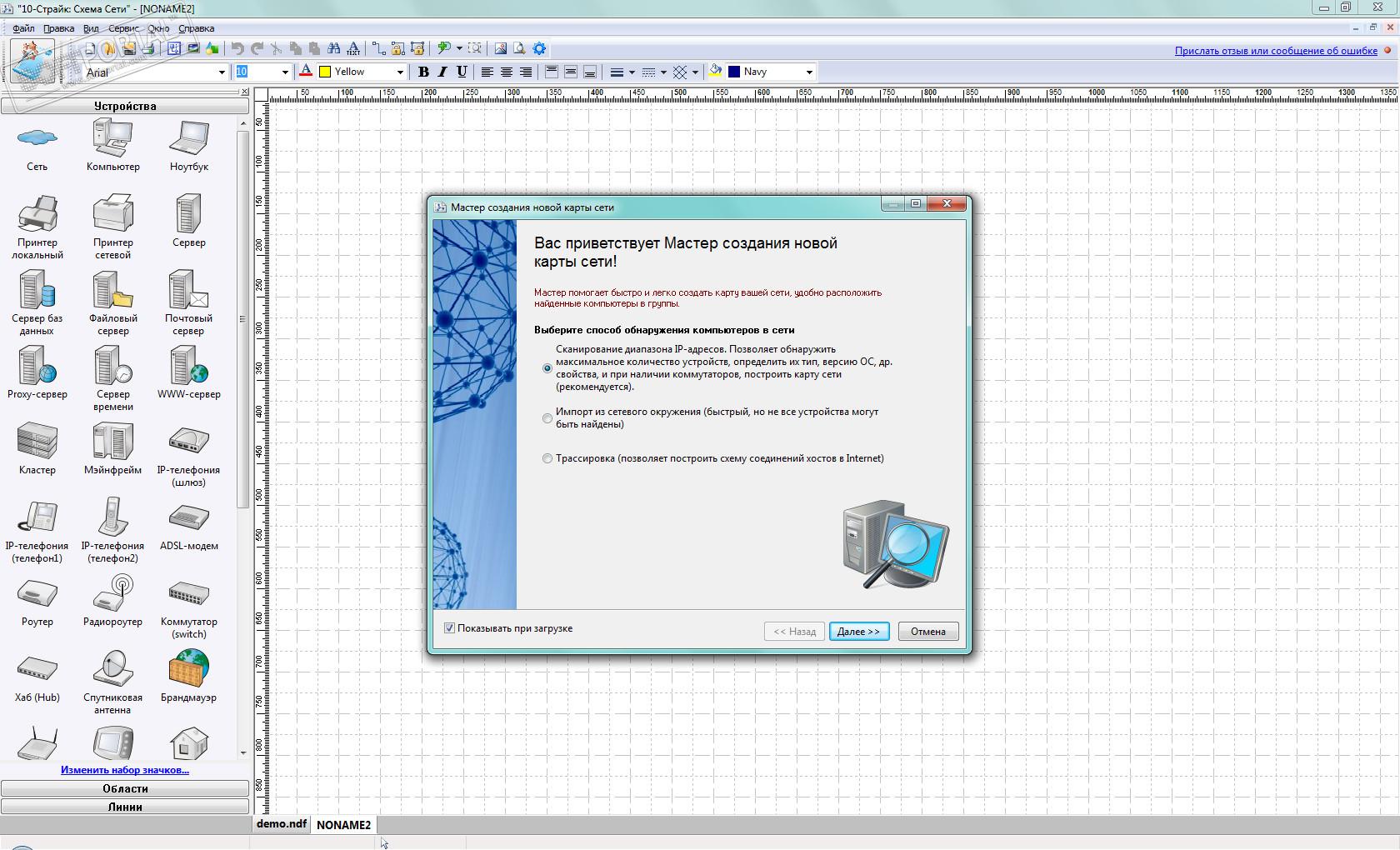Toggle the Показывать при загрузке checkbox
The image size is (1400, 850).
point(449,628)
